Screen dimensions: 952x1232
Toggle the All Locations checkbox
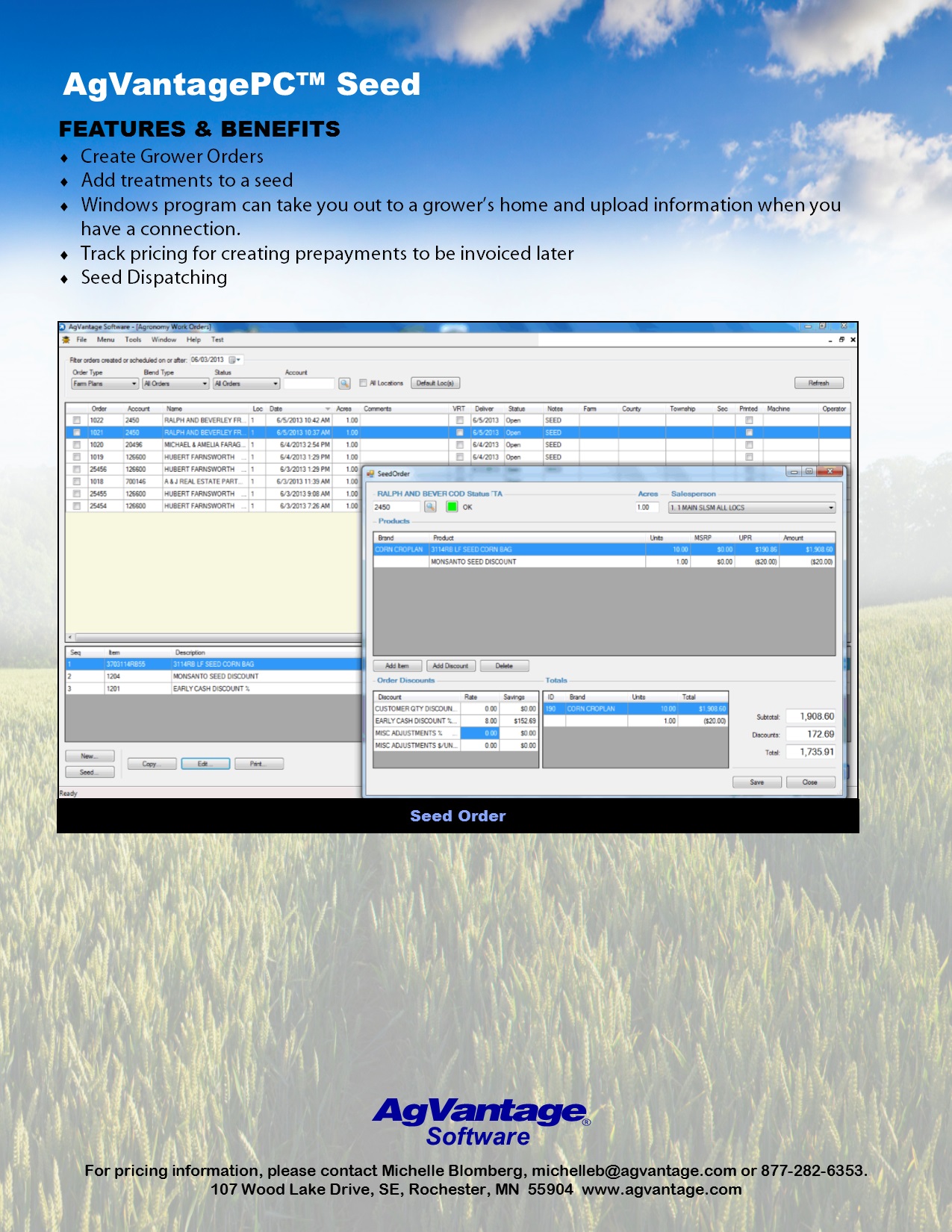click(x=363, y=383)
